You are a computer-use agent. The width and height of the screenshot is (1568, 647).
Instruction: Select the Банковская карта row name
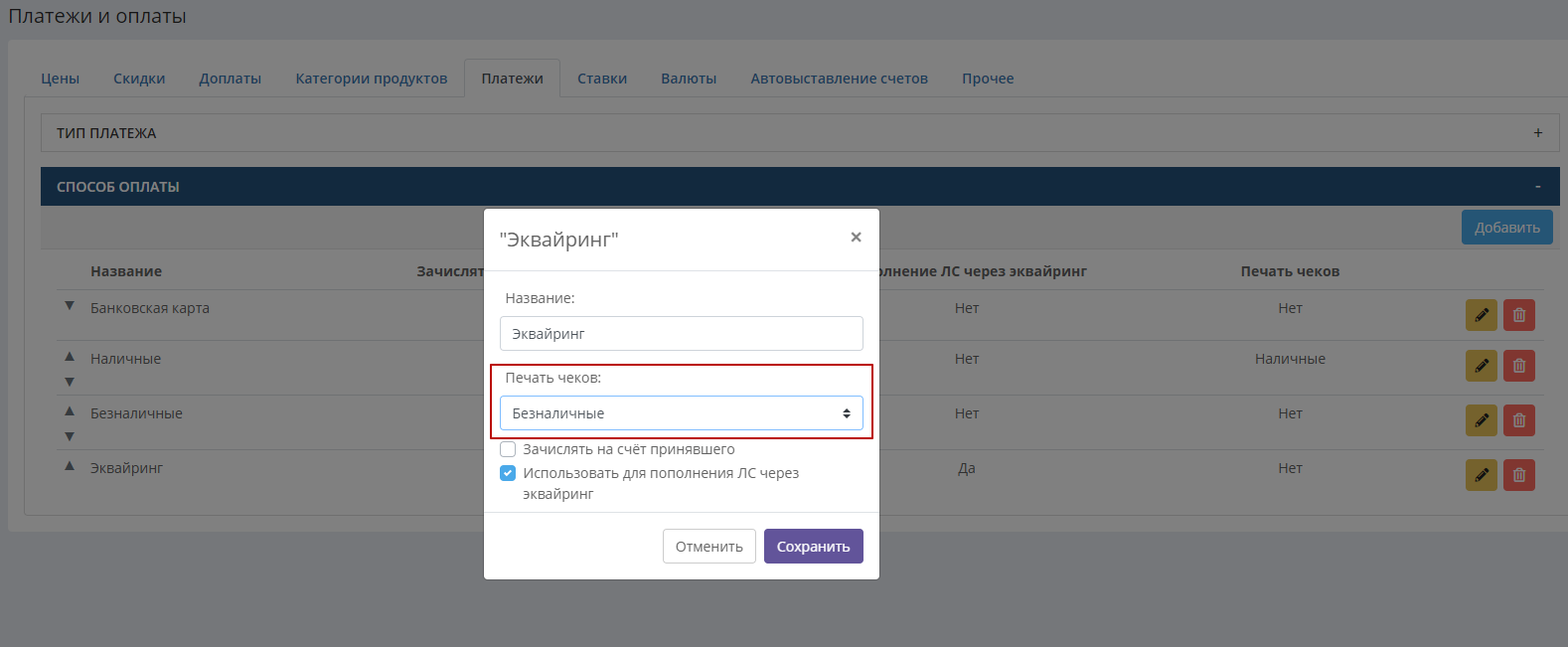tap(150, 308)
